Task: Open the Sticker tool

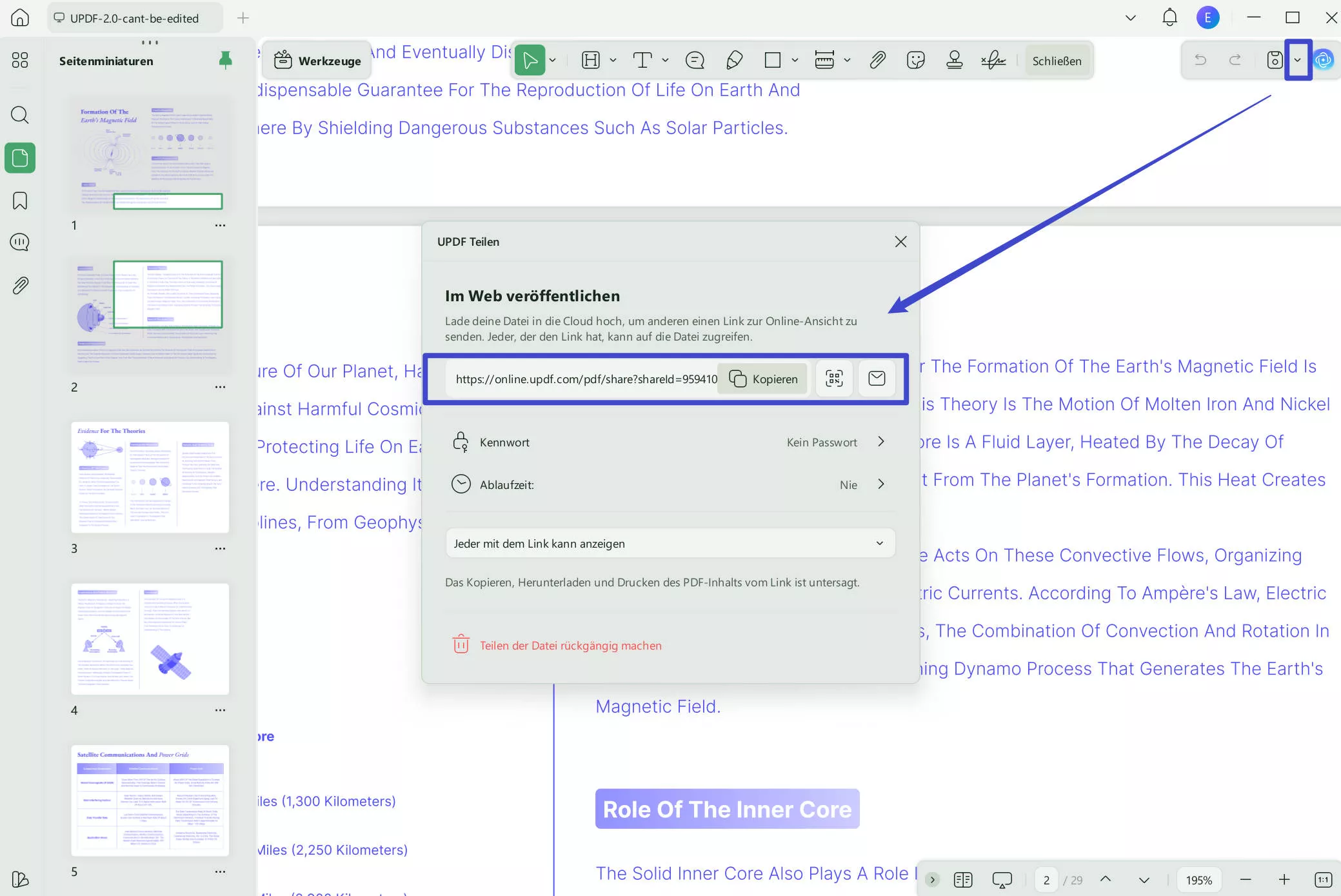Action: click(x=915, y=60)
